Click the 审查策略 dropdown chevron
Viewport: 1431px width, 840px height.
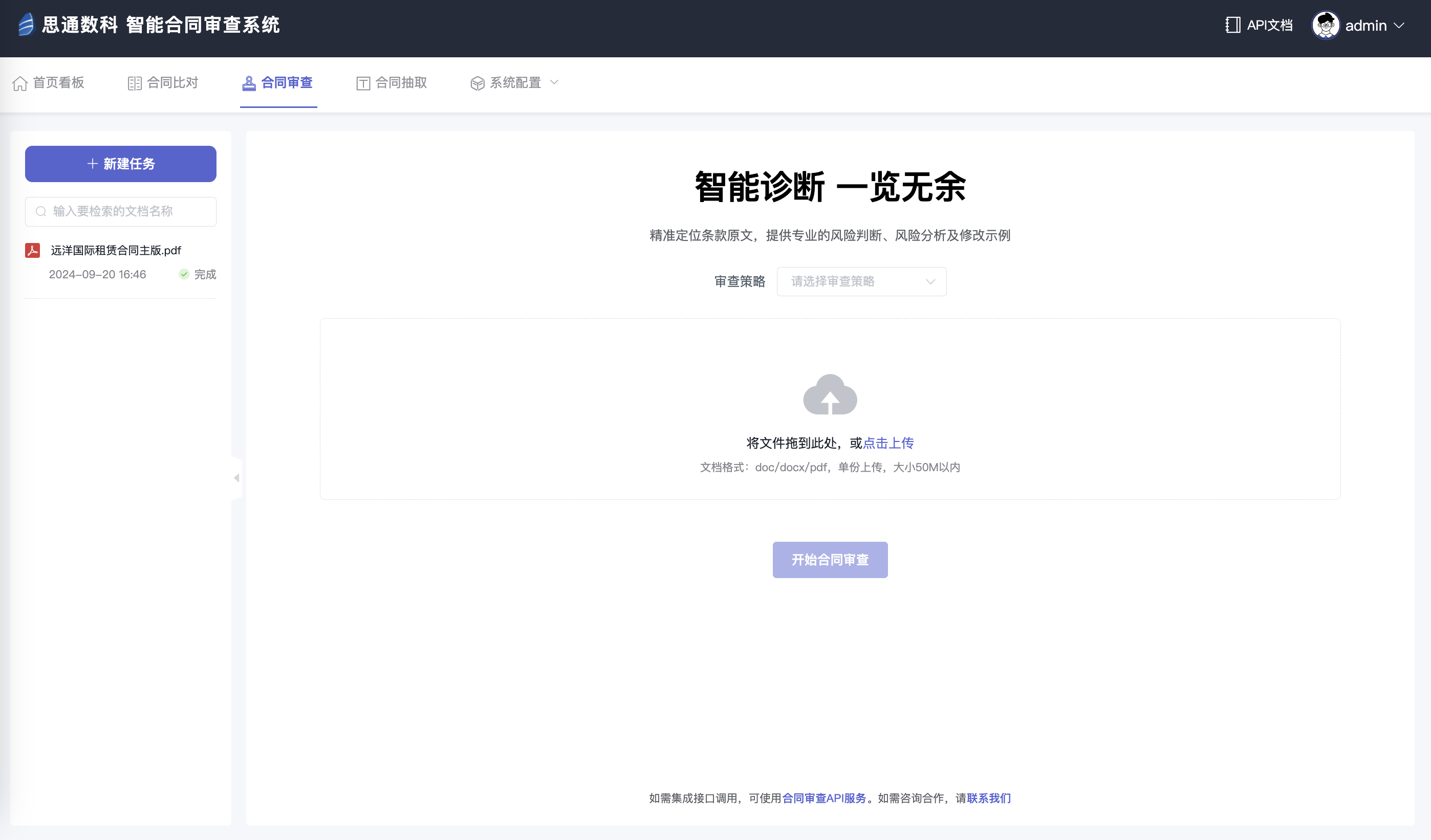[x=930, y=281]
